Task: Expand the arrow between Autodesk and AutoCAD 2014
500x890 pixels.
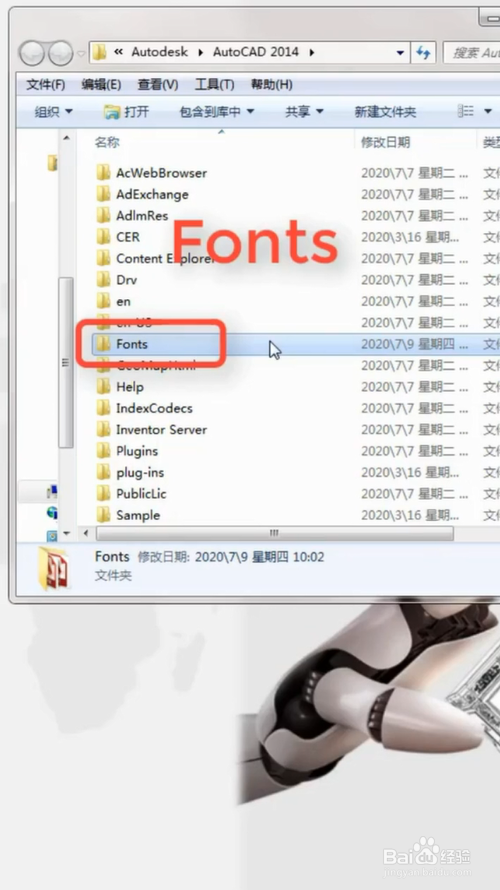Action: [x=200, y=53]
